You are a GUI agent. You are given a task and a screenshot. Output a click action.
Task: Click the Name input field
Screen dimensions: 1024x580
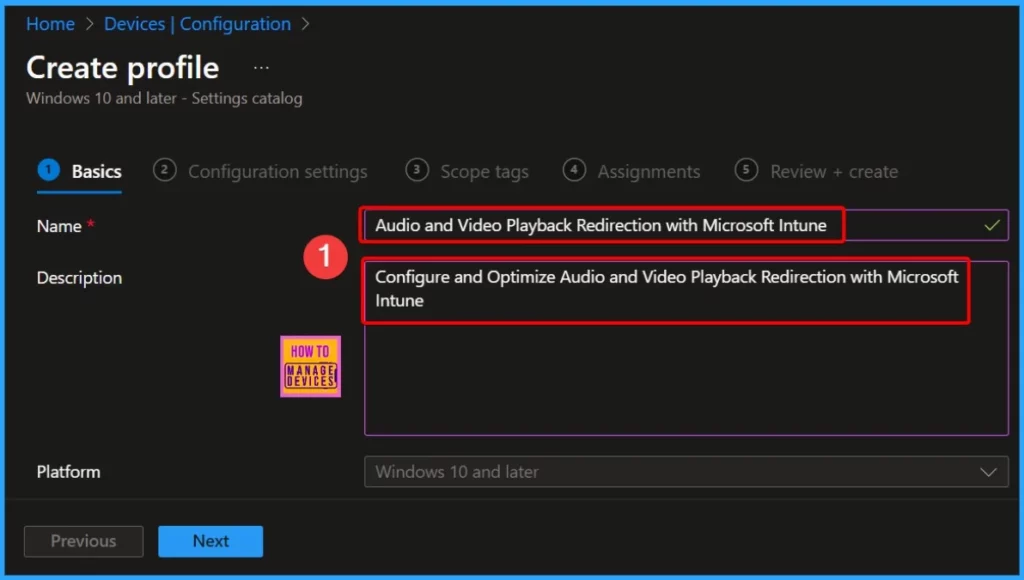pos(686,225)
